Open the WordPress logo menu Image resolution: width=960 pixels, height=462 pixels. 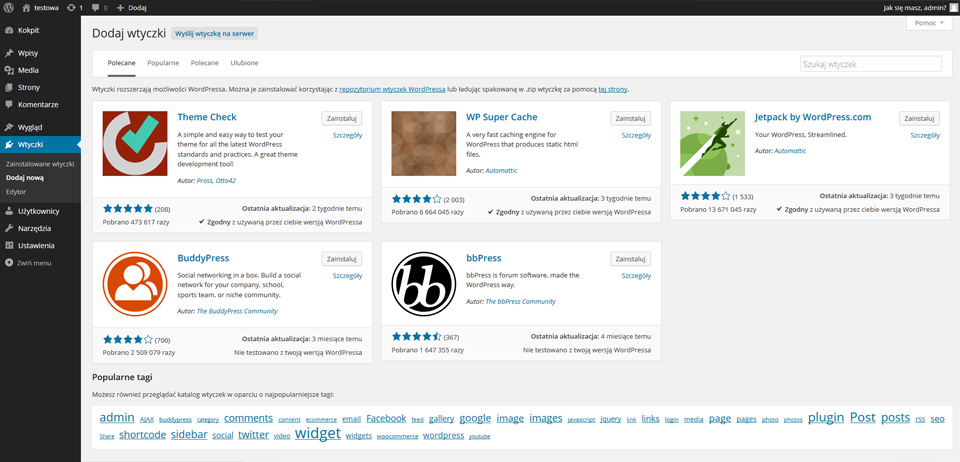tap(9, 8)
